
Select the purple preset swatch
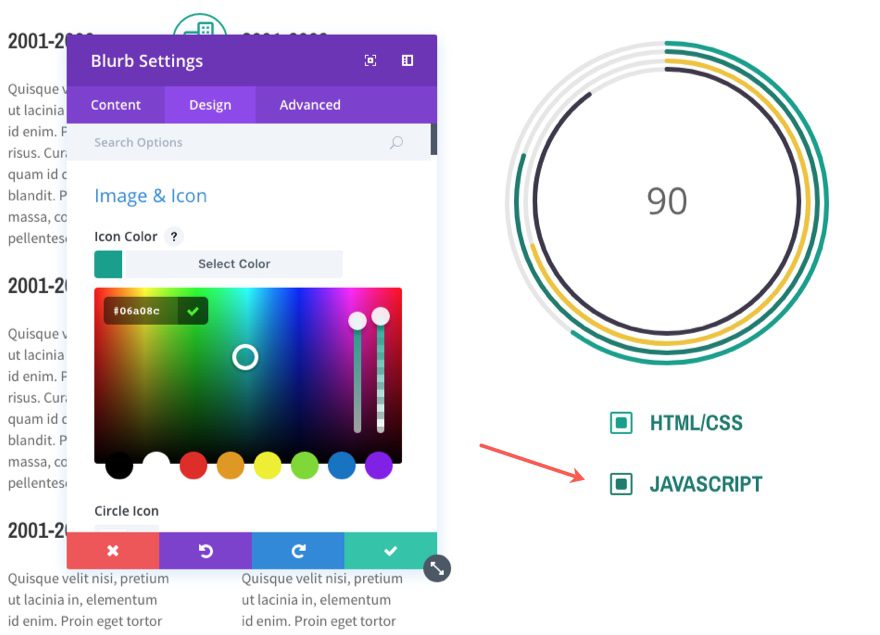pos(379,465)
